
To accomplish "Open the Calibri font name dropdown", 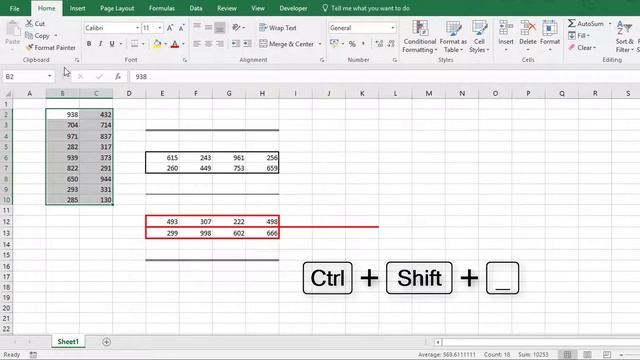I will [137, 28].
